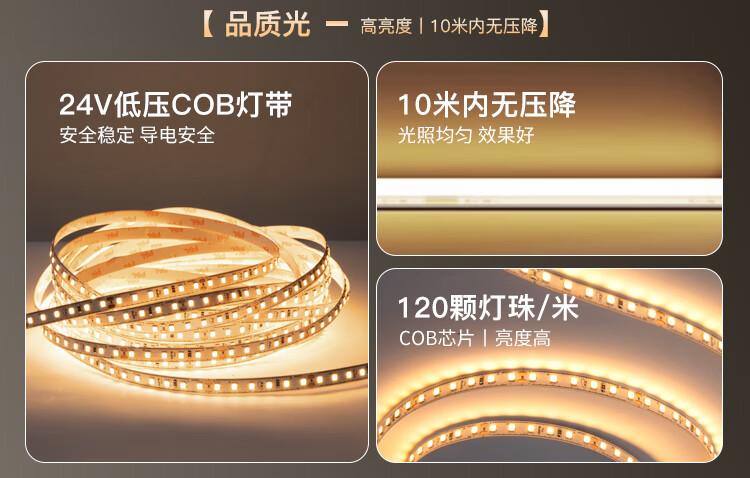This screenshot has height=478, width=750.
Task: Click the large 10米内无压降 card heading
Action: coord(486,105)
